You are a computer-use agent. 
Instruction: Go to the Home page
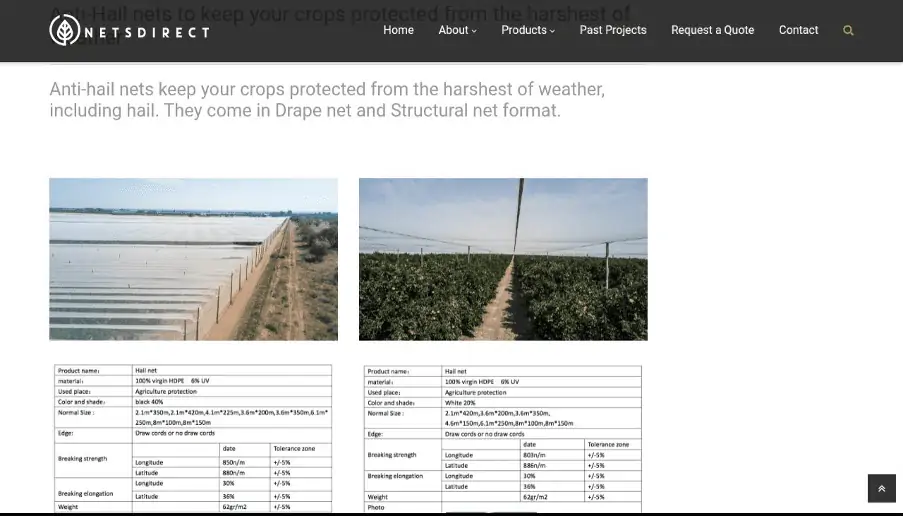[x=398, y=30]
